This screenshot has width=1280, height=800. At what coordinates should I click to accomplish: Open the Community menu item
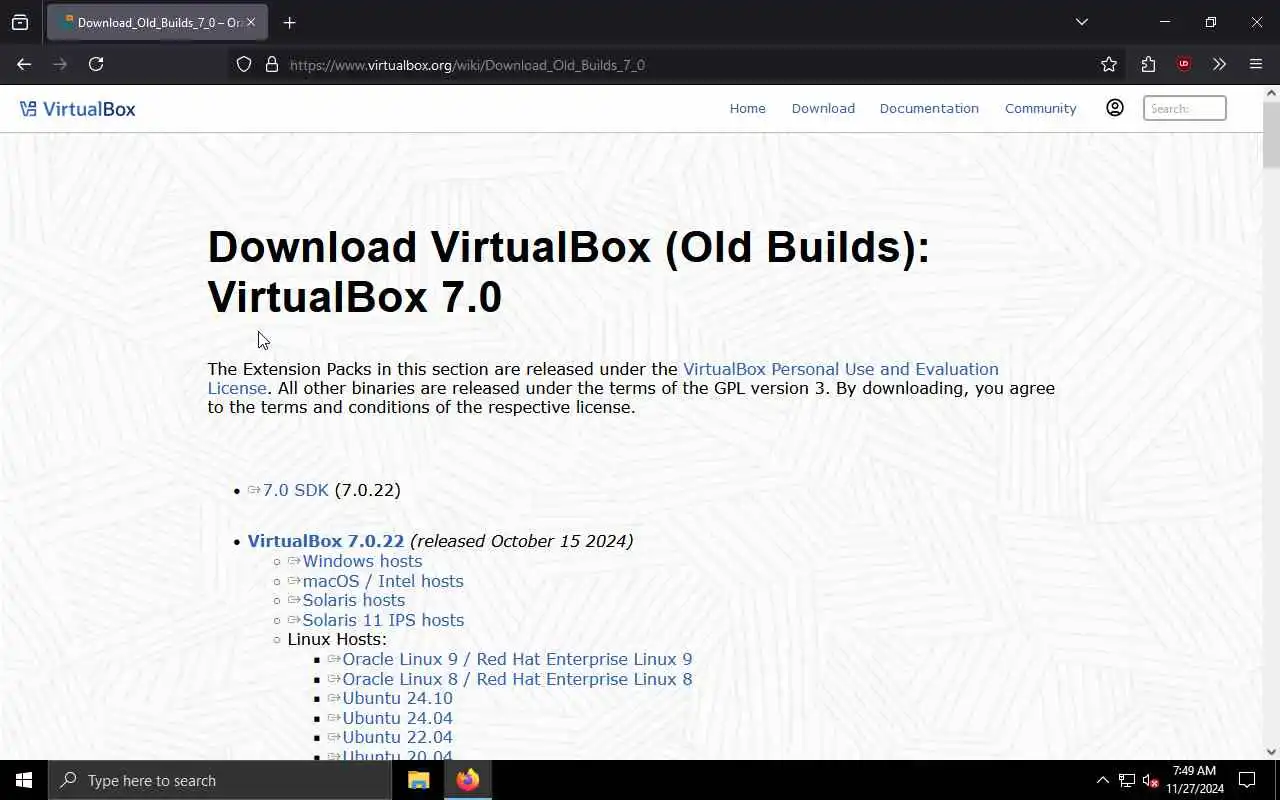coord(1040,108)
